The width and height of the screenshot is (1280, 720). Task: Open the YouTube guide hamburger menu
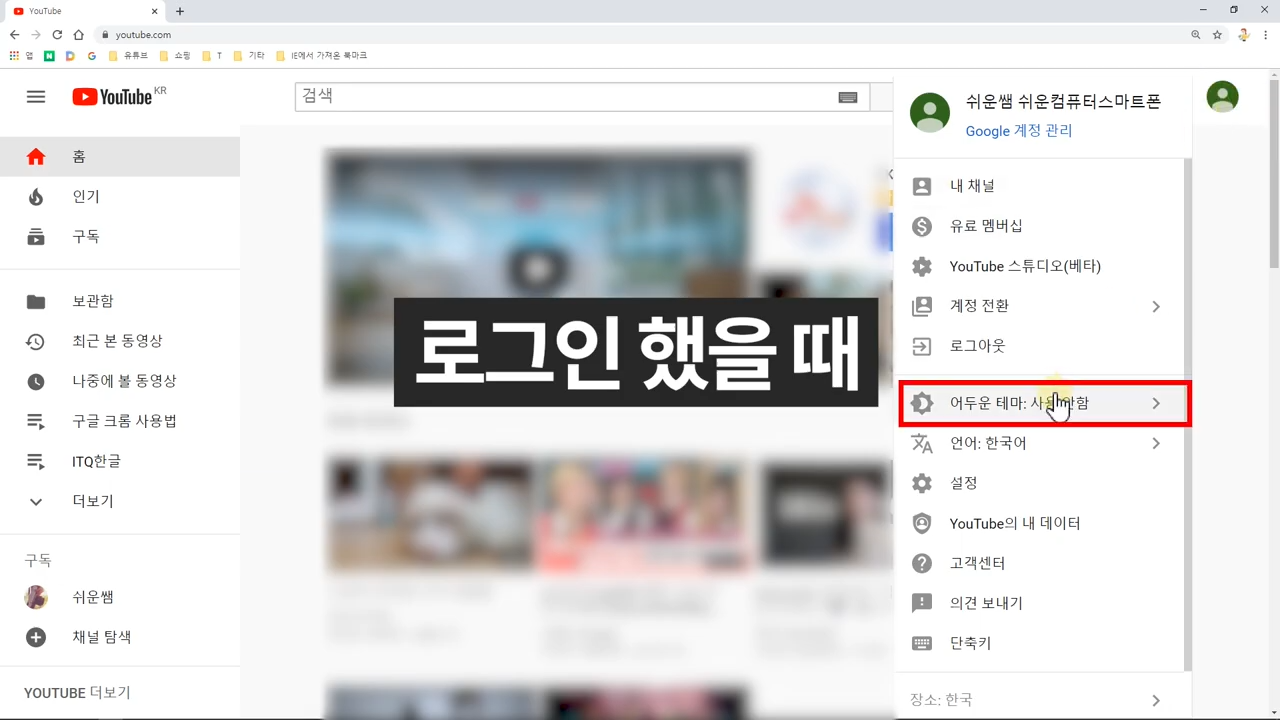(36, 97)
